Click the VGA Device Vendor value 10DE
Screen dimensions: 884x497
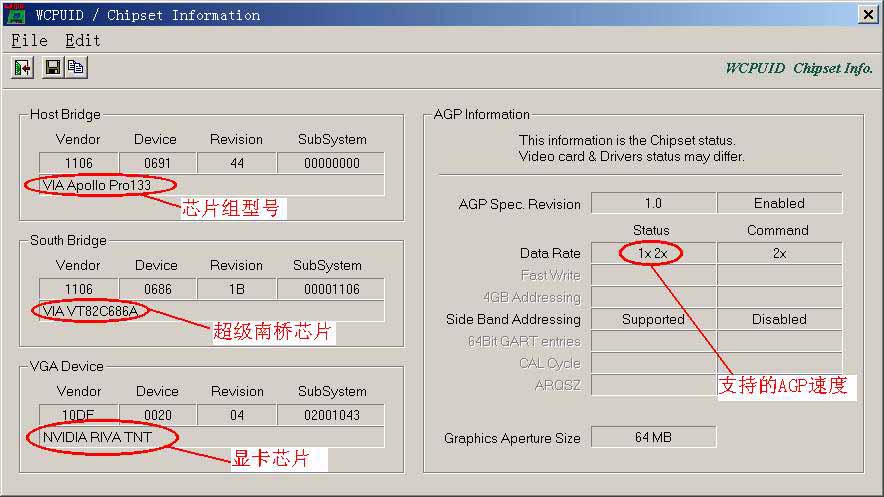[x=78, y=415]
